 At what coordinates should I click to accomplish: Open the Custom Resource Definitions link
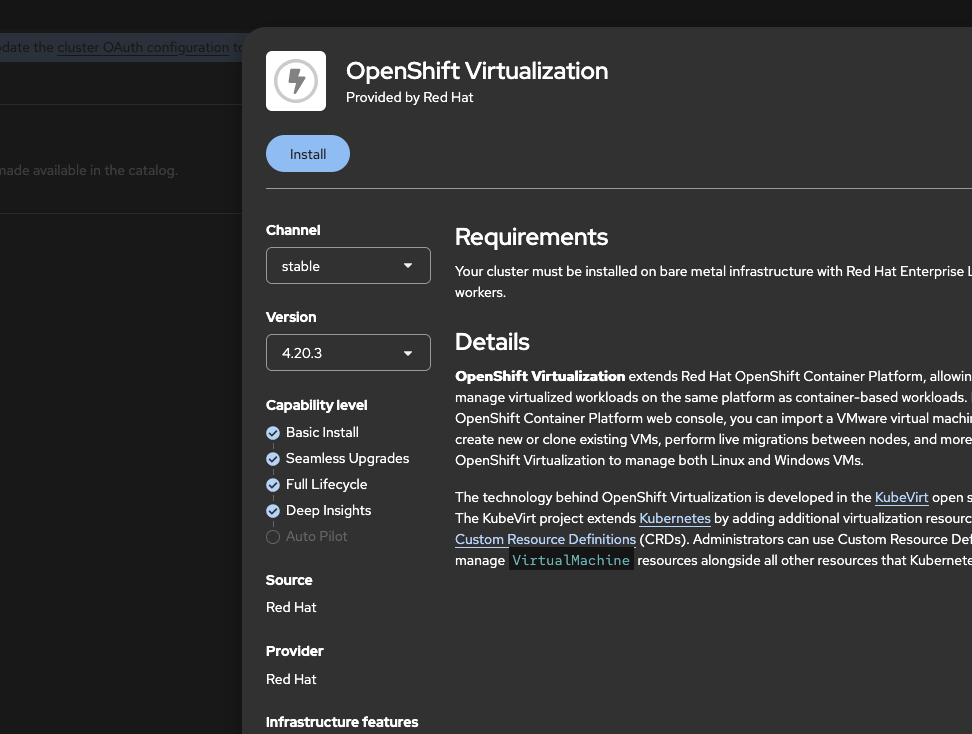coord(546,539)
